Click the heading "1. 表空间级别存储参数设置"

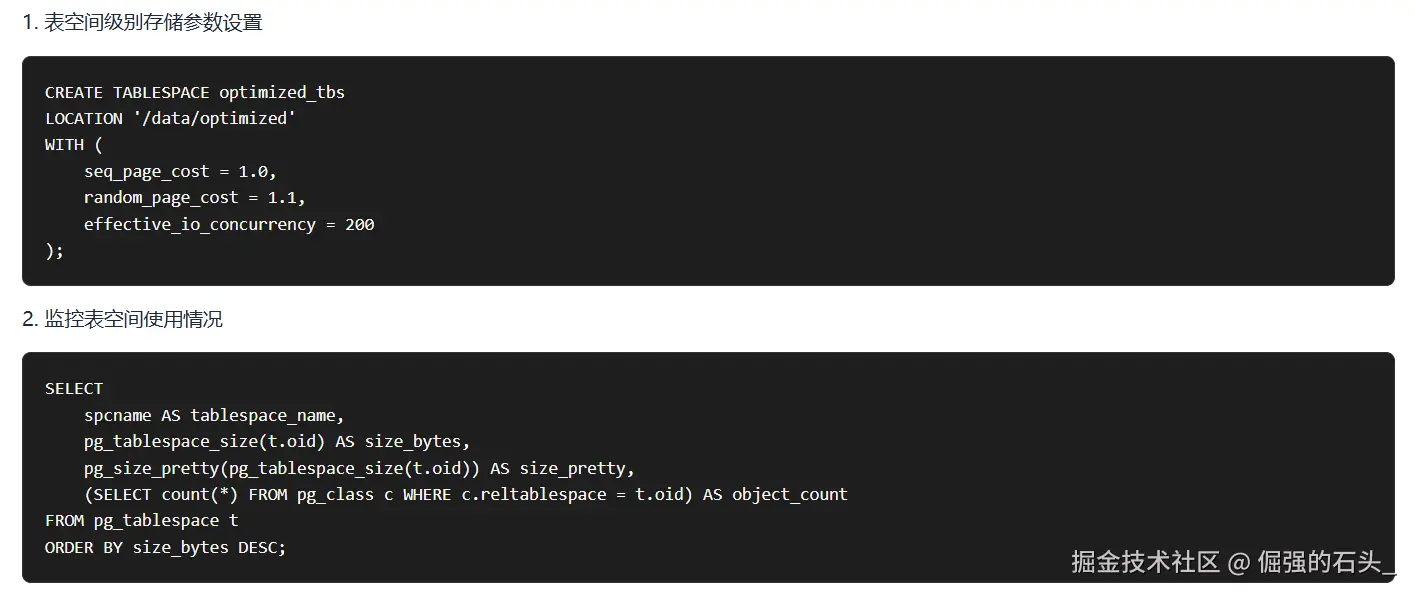142,22
